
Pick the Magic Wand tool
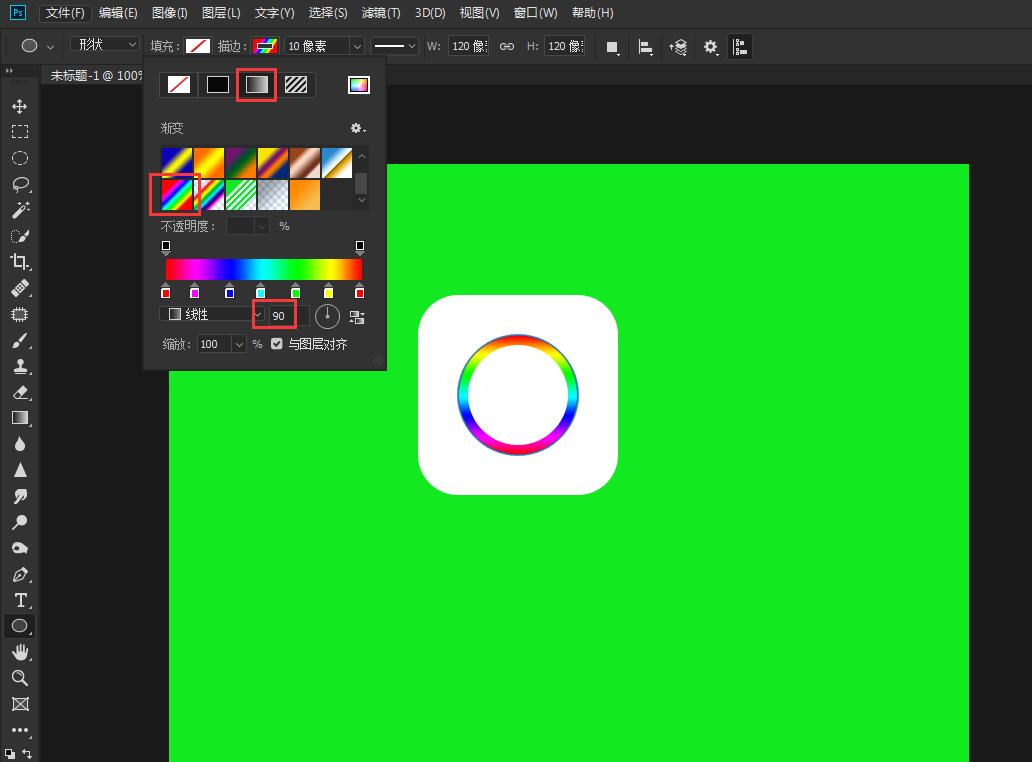click(x=19, y=210)
